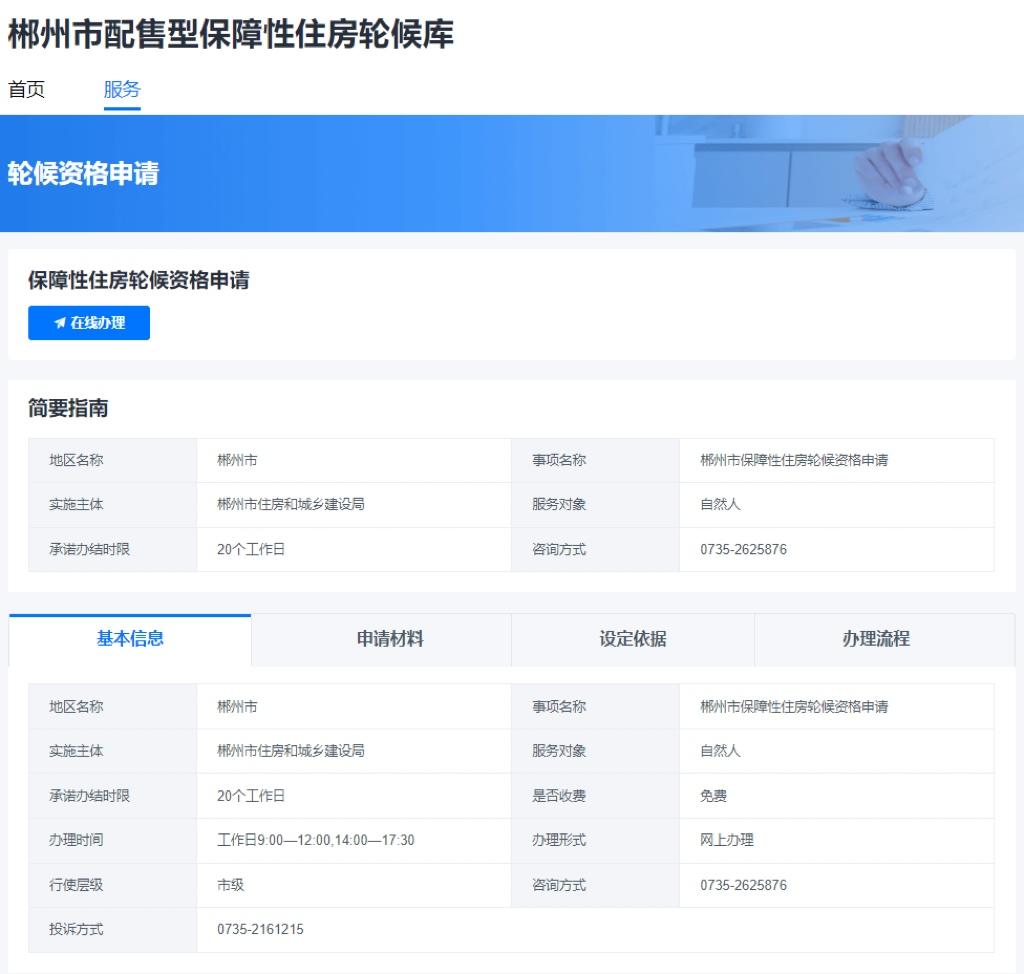Click complaint phone 0735-2161215
1024x974 pixels.
tap(260, 930)
